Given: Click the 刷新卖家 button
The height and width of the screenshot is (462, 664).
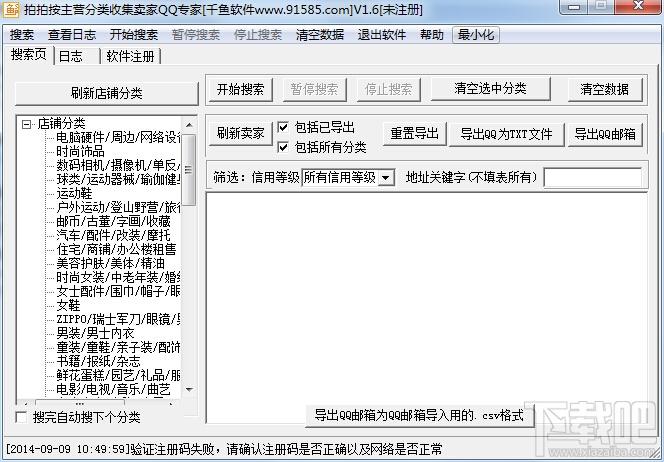Looking at the screenshot, I should pyautogui.click(x=241, y=133).
